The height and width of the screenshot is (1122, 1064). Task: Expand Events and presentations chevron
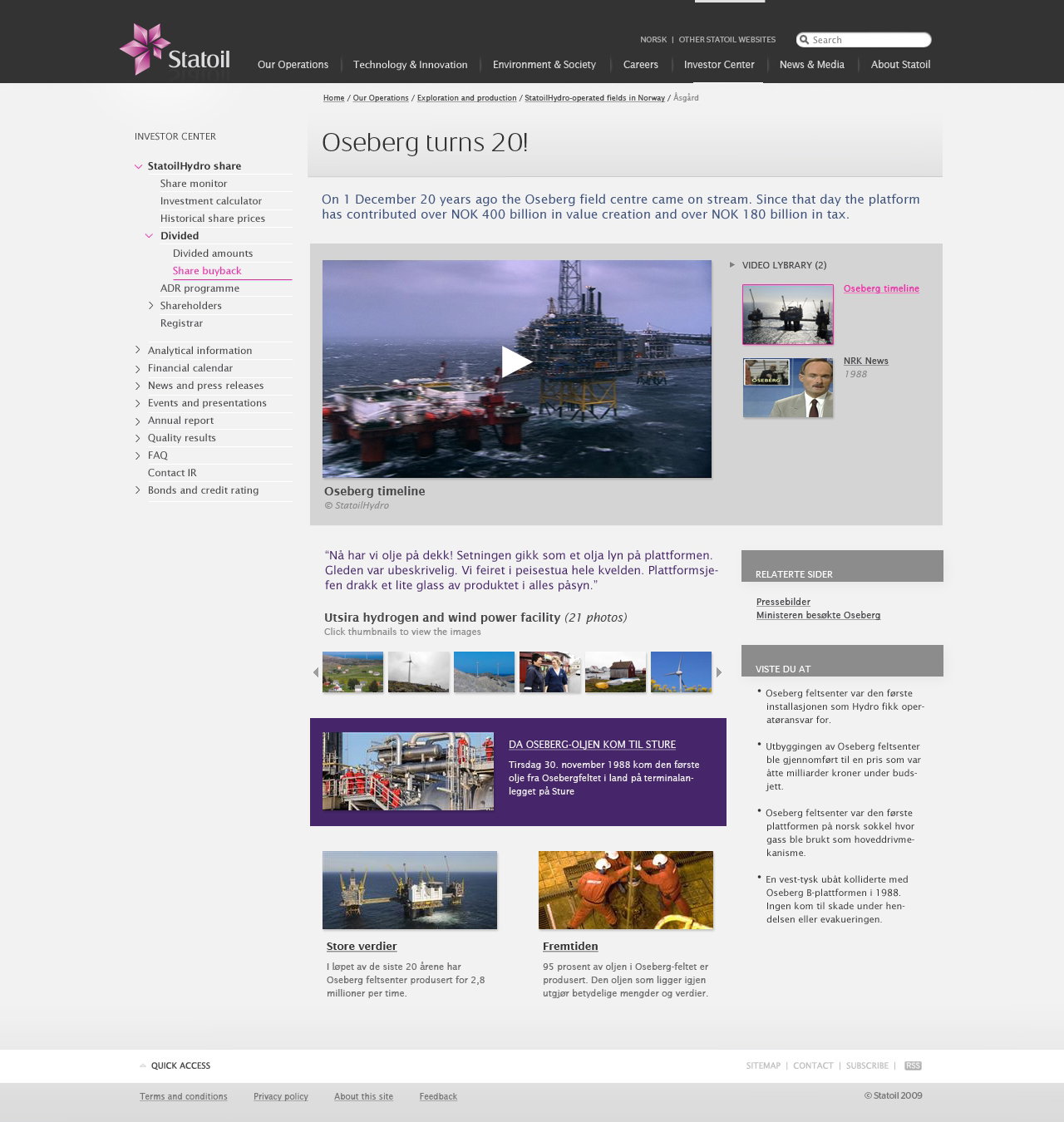138,403
